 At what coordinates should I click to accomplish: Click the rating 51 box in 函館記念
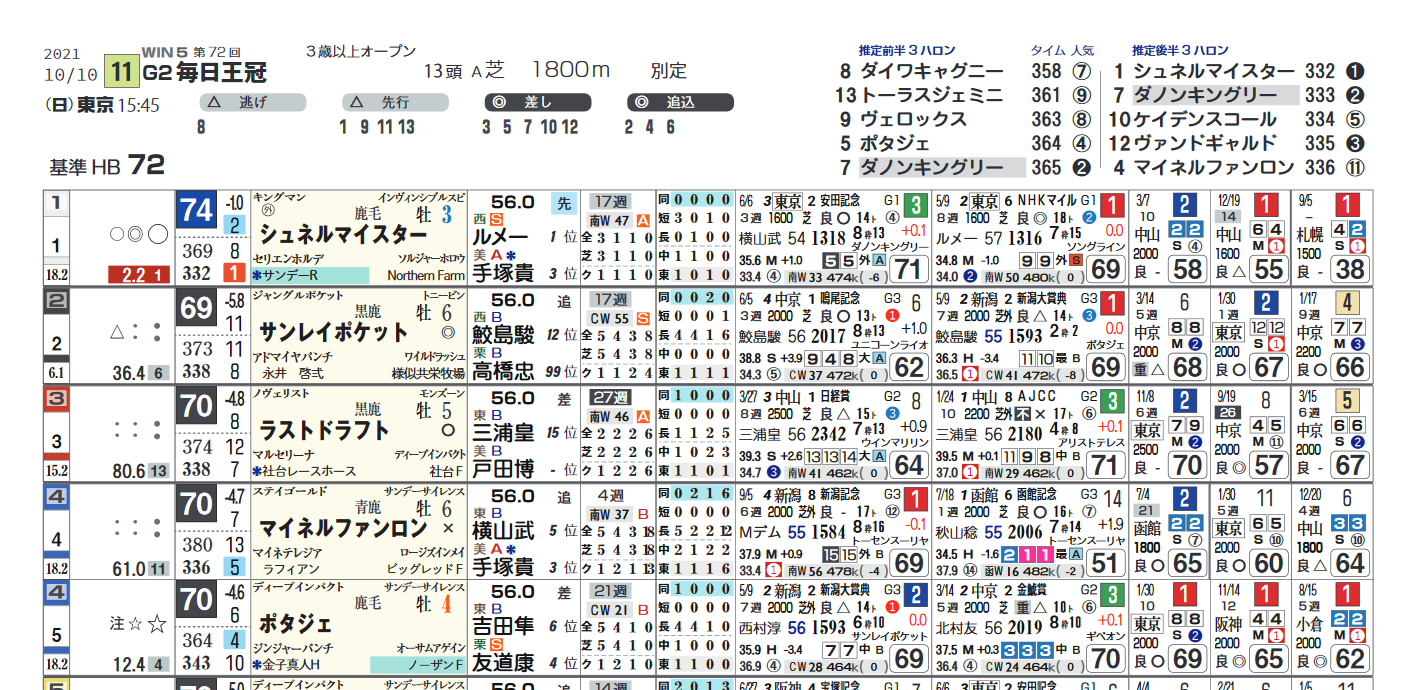click(x=1104, y=565)
